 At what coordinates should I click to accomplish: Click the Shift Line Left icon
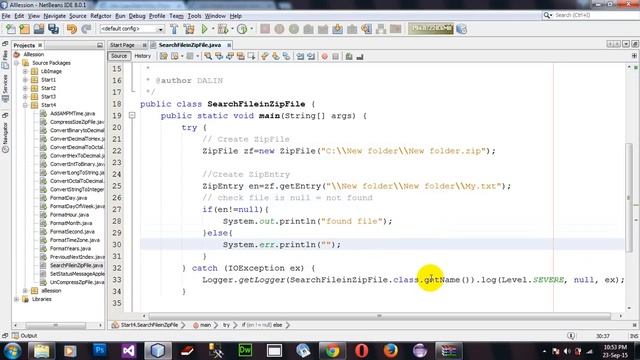[x=300, y=56]
